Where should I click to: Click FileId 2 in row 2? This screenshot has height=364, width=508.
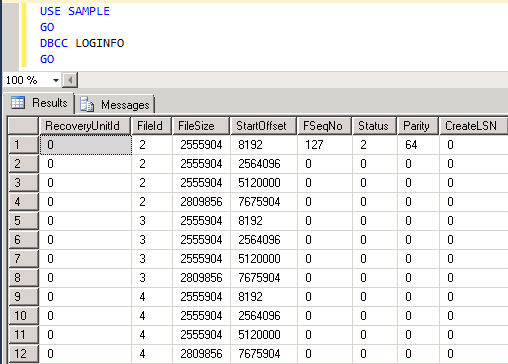pos(152,164)
